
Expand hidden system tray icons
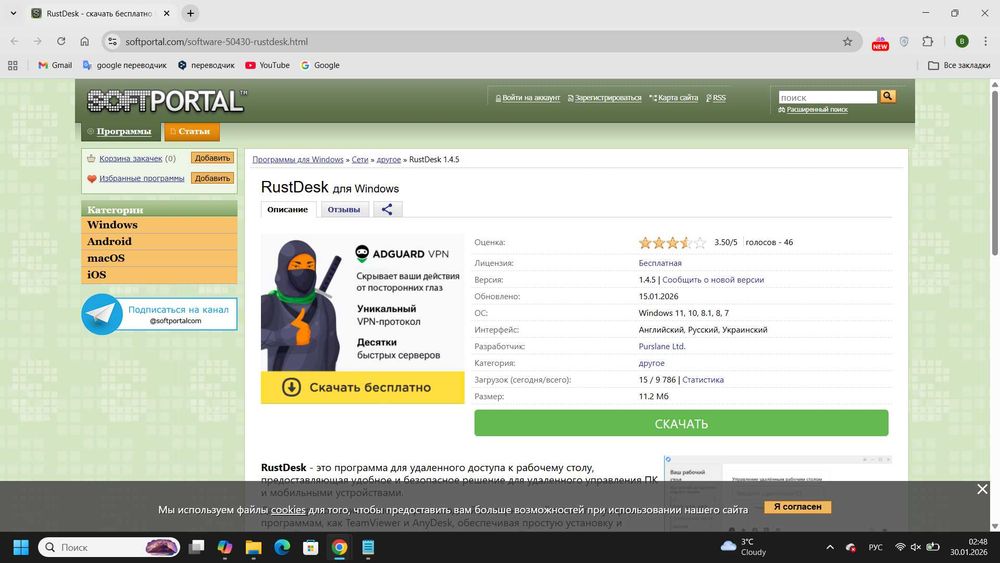point(830,547)
